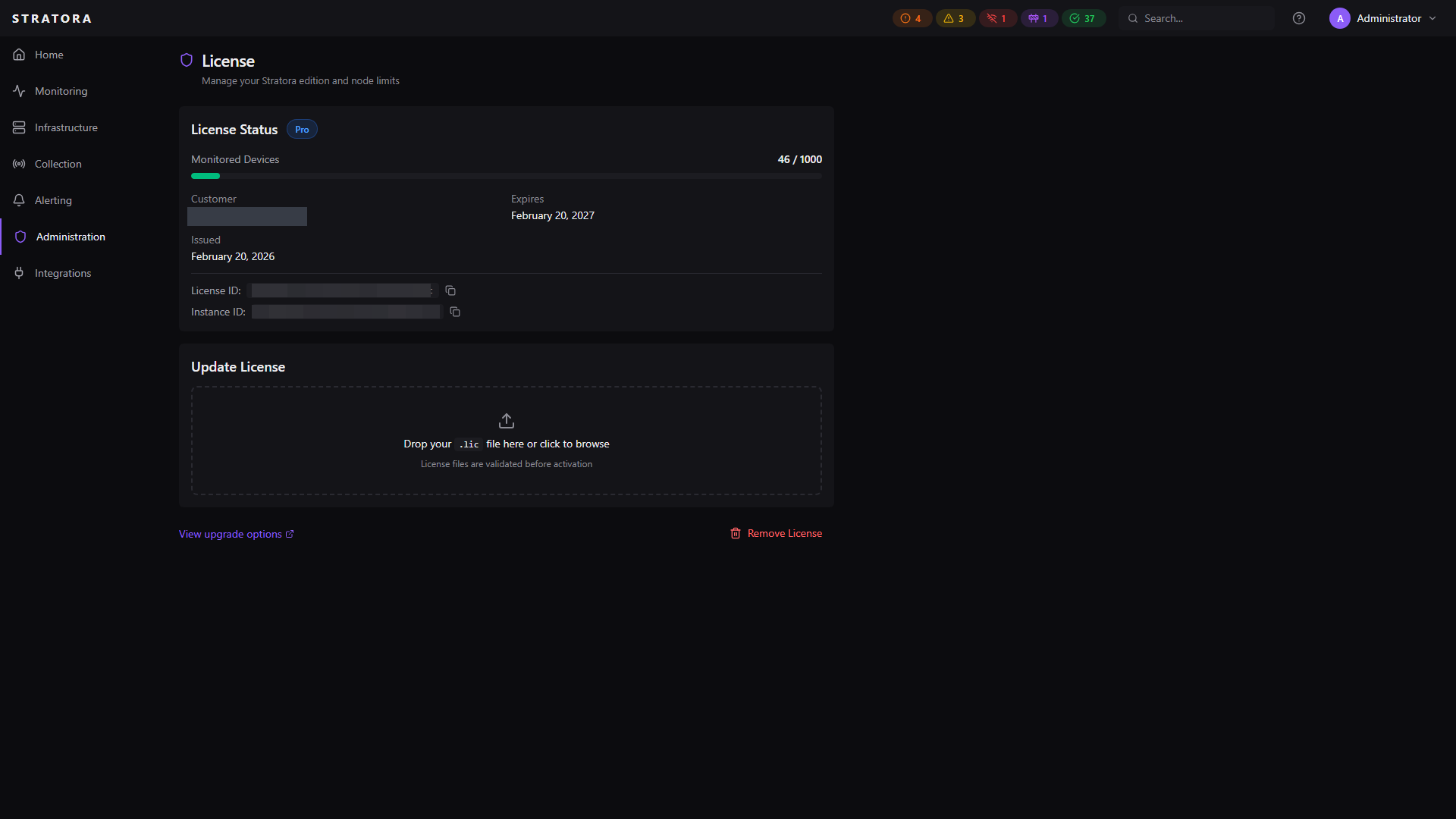Screen dimensions: 1456x819
Task: Click the 'Manage your Stratora edition' subtitle
Action: pyautogui.click(x=300, y=80)
